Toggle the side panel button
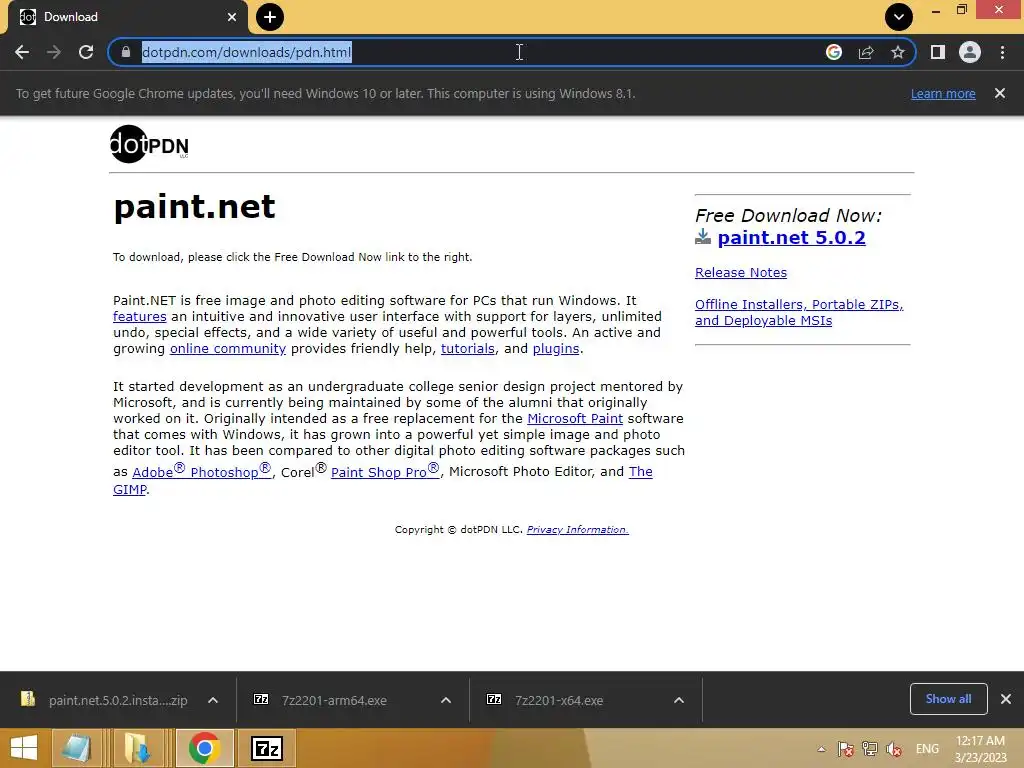Screen dimensions: 1024x768 (x=938, y=52)
